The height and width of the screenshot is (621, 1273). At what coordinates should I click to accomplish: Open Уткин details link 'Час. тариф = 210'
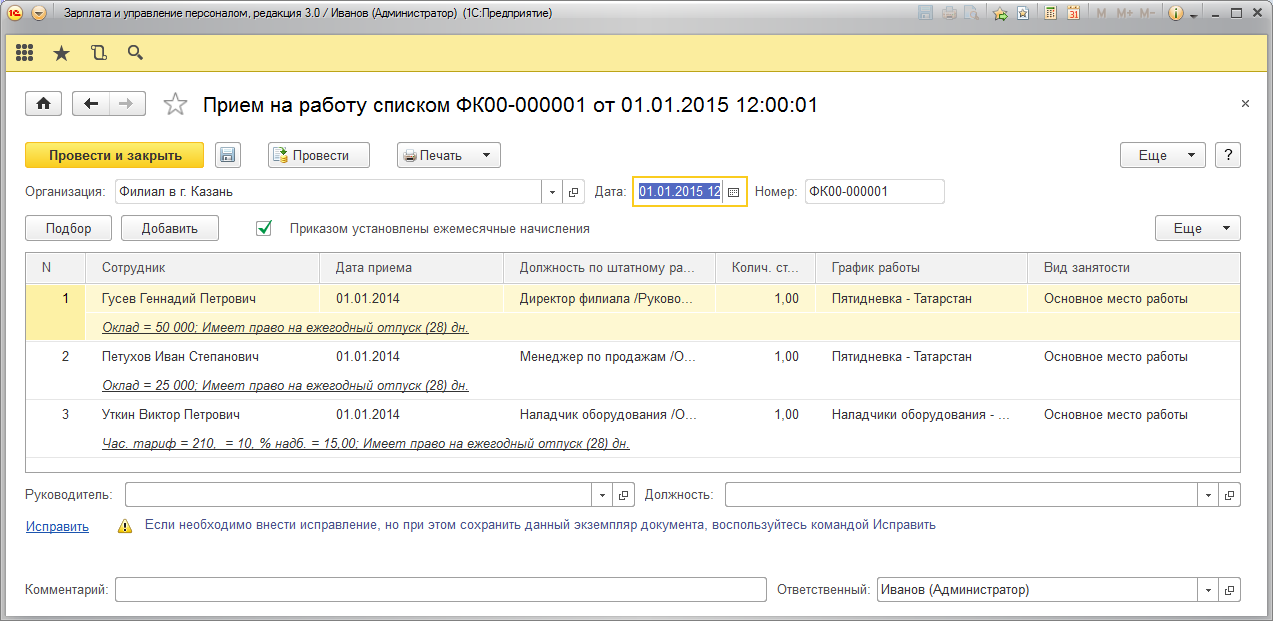366,443
